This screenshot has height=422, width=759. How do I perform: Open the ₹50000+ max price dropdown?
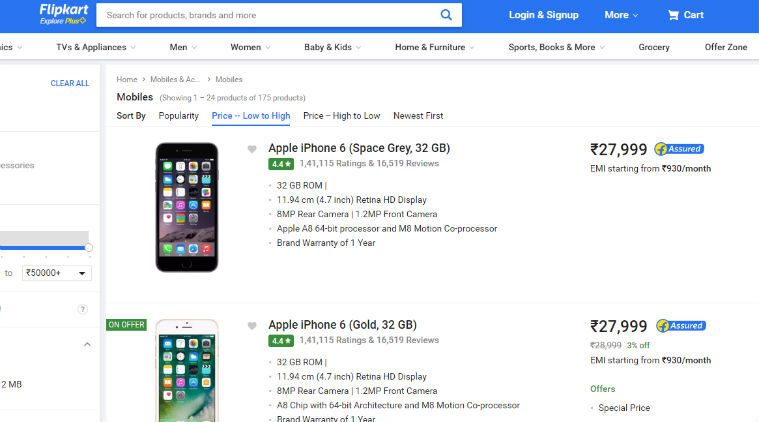[x=57, y=273]
